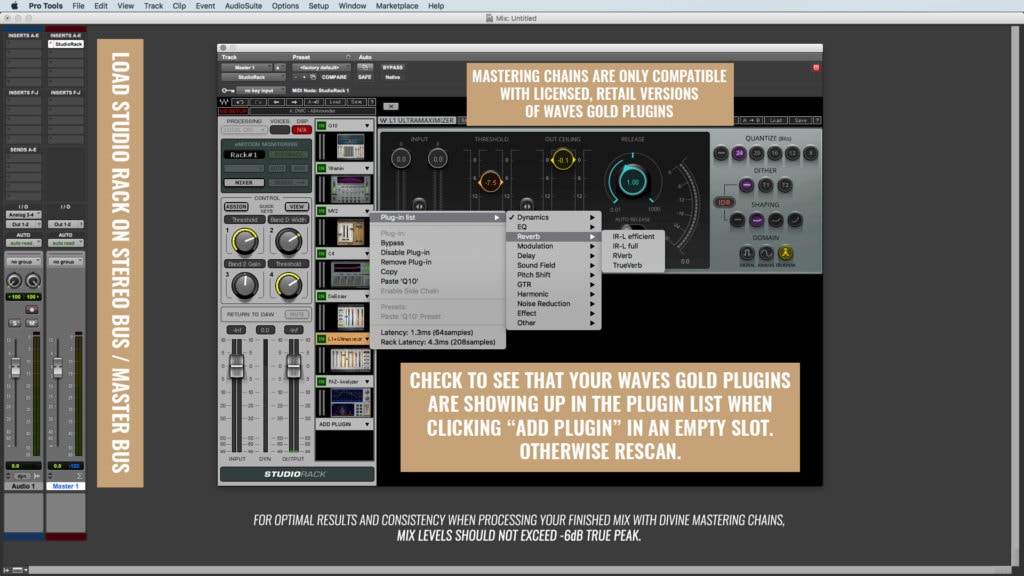Open the ADD PLUGIN dropdown
The width and height of the screenshot is (1024, 576).
tap(344, 424)
